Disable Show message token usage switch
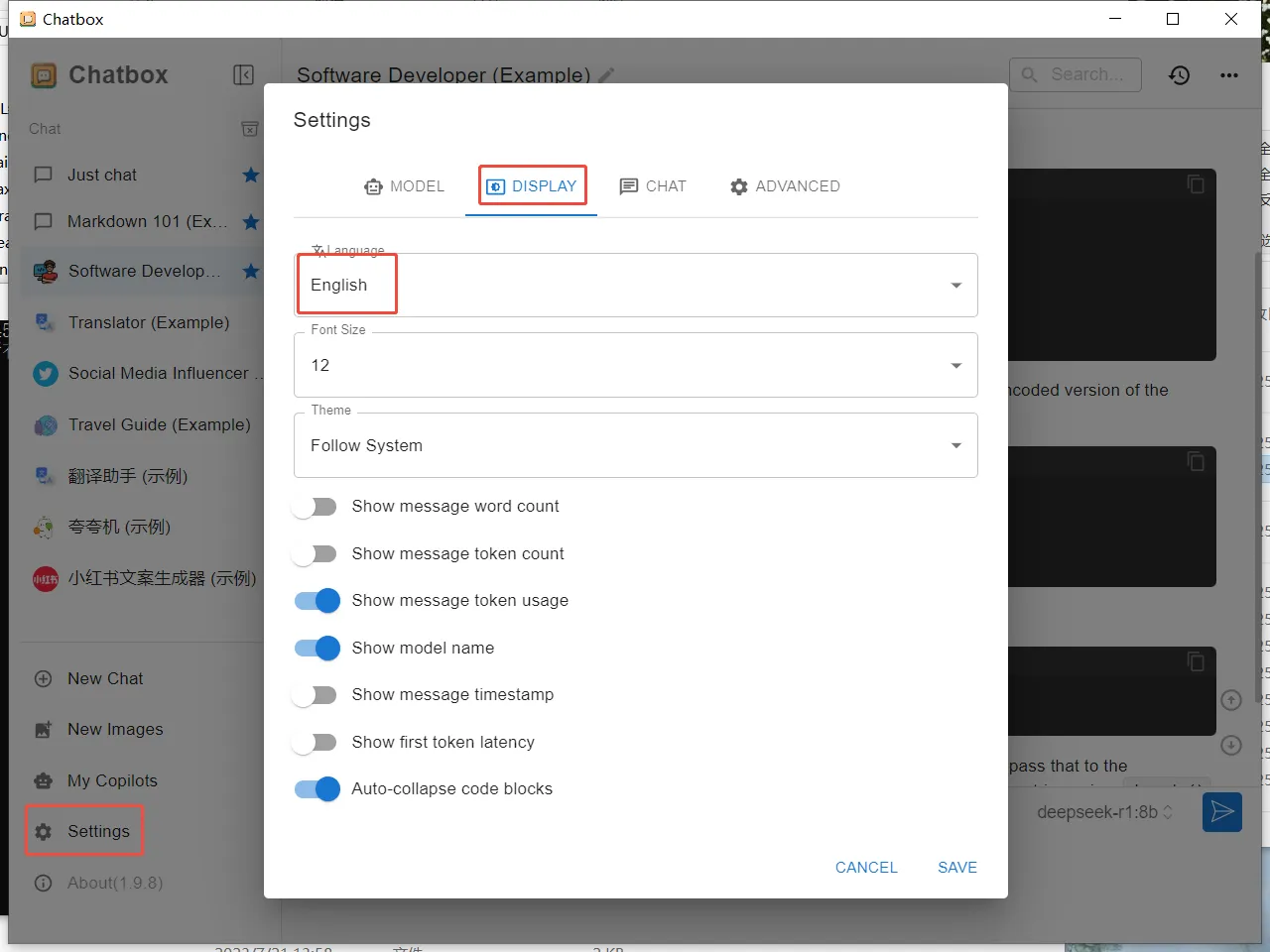Image resolution: width=1270 pixels, height=952 pixels. [x=317, y=601]
